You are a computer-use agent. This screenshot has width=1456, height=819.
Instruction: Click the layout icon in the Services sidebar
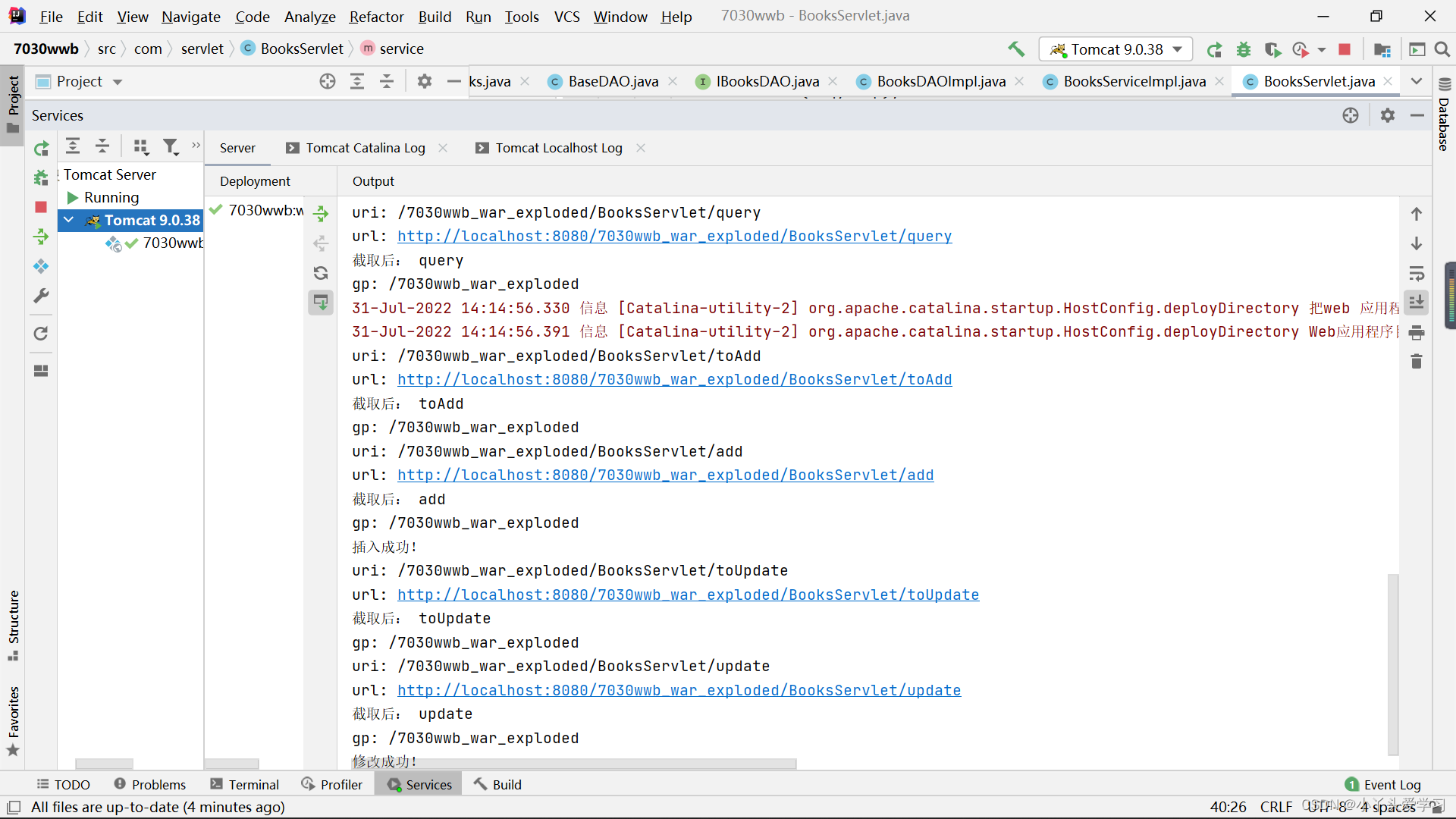pos(41,371)
